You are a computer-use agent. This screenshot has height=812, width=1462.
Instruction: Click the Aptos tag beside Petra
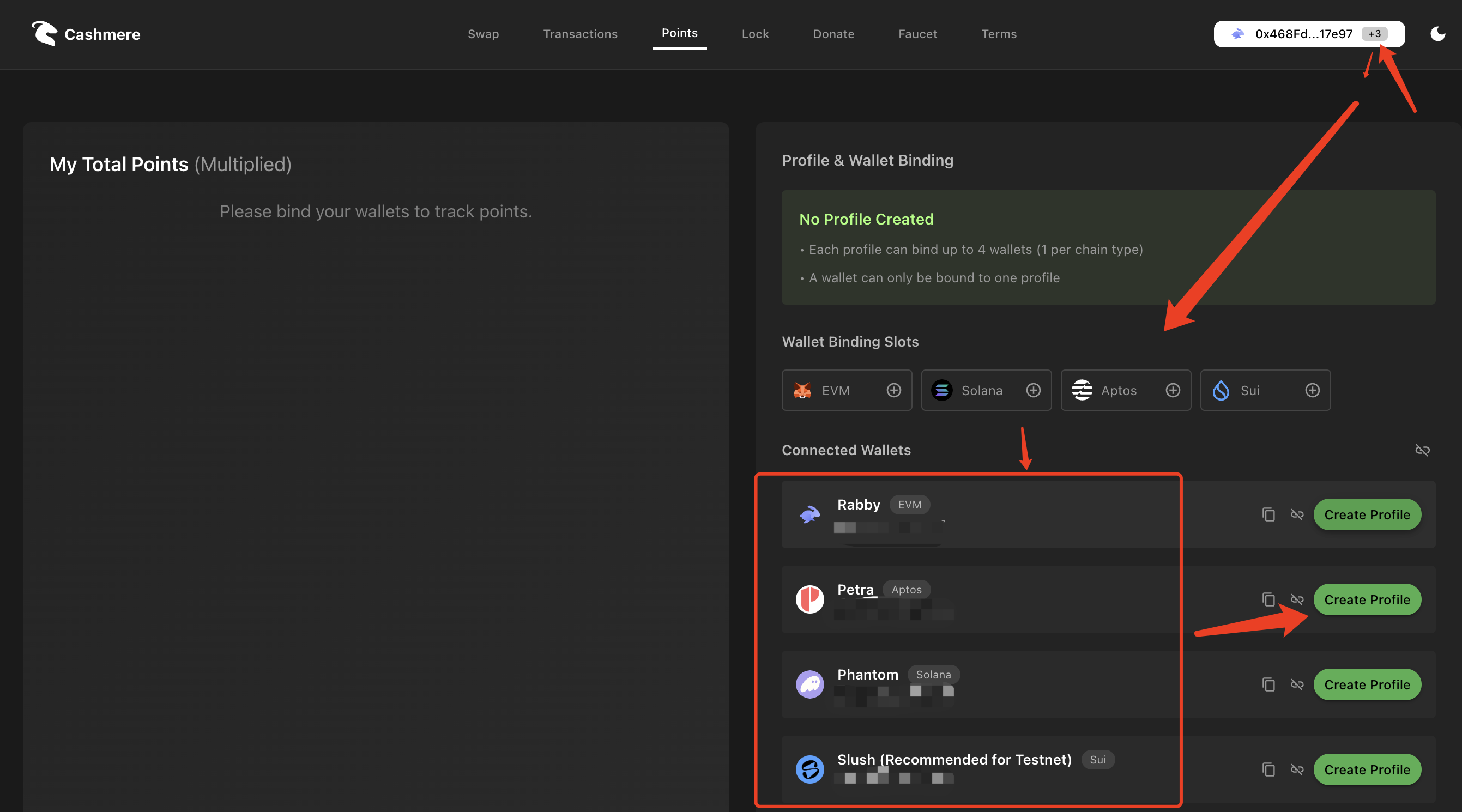906,590
